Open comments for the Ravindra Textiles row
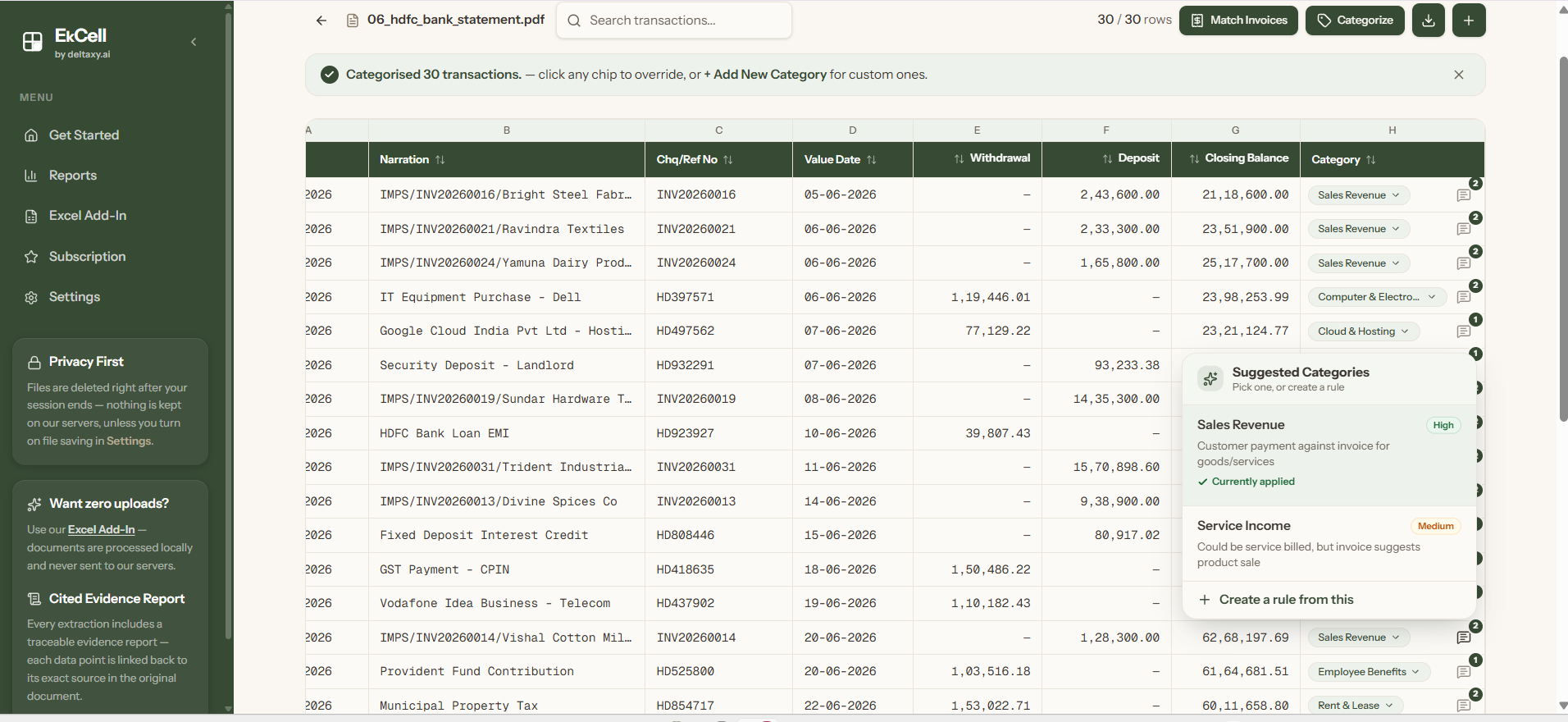This screenshot has width=1568, height=722. 1464,229
